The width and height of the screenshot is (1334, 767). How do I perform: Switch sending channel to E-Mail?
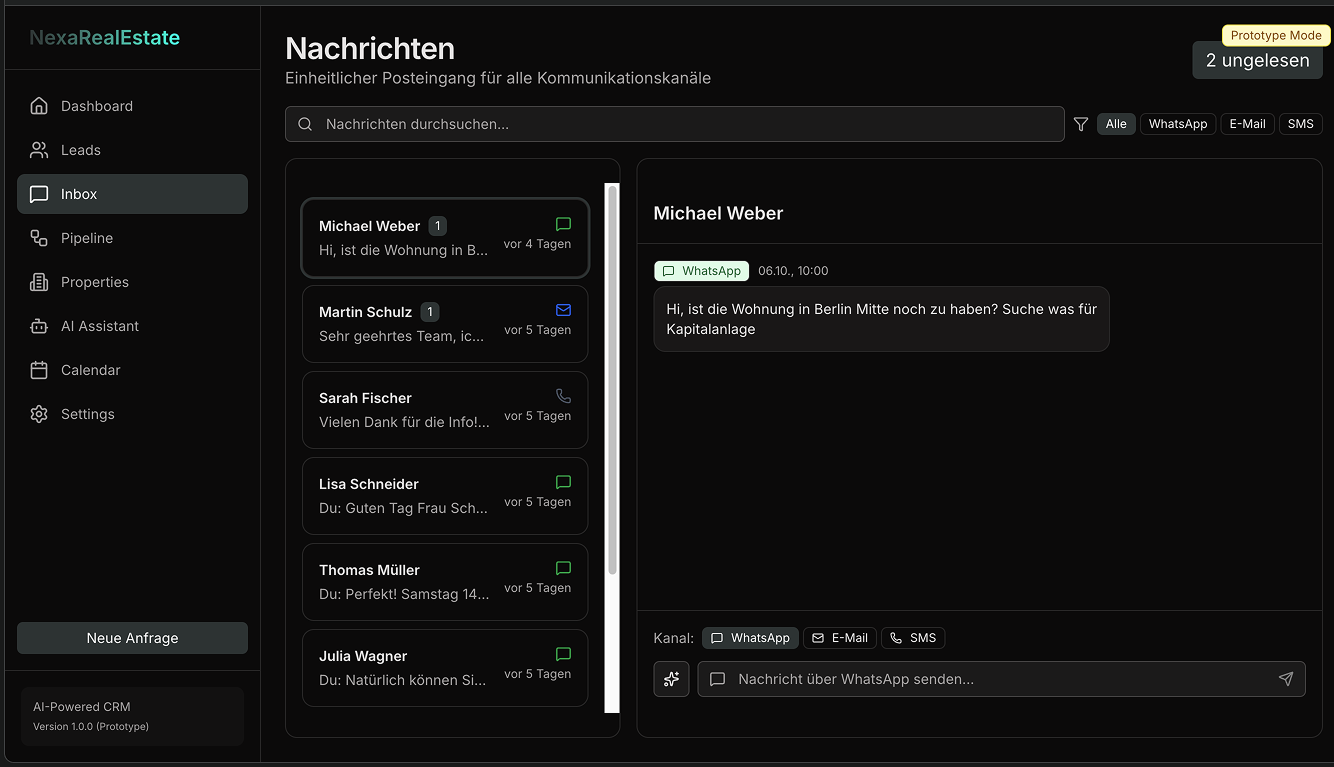tap(839, 638)
